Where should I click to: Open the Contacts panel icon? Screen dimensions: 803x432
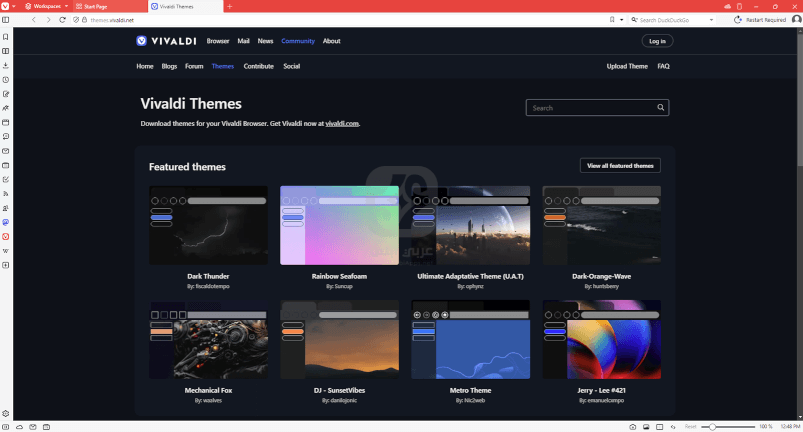point(6,208)
